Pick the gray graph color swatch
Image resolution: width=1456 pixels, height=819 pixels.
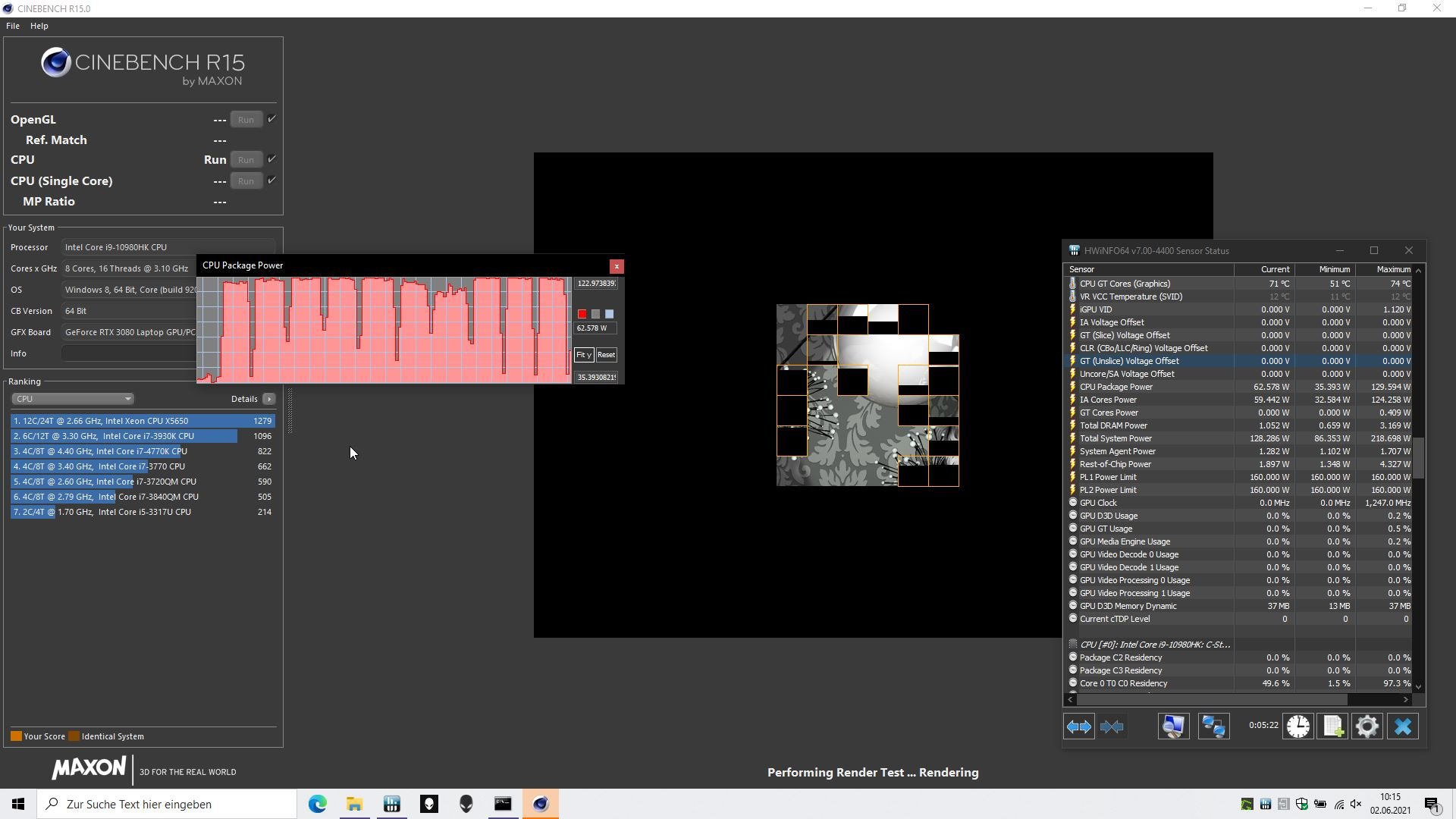point(595,314)
